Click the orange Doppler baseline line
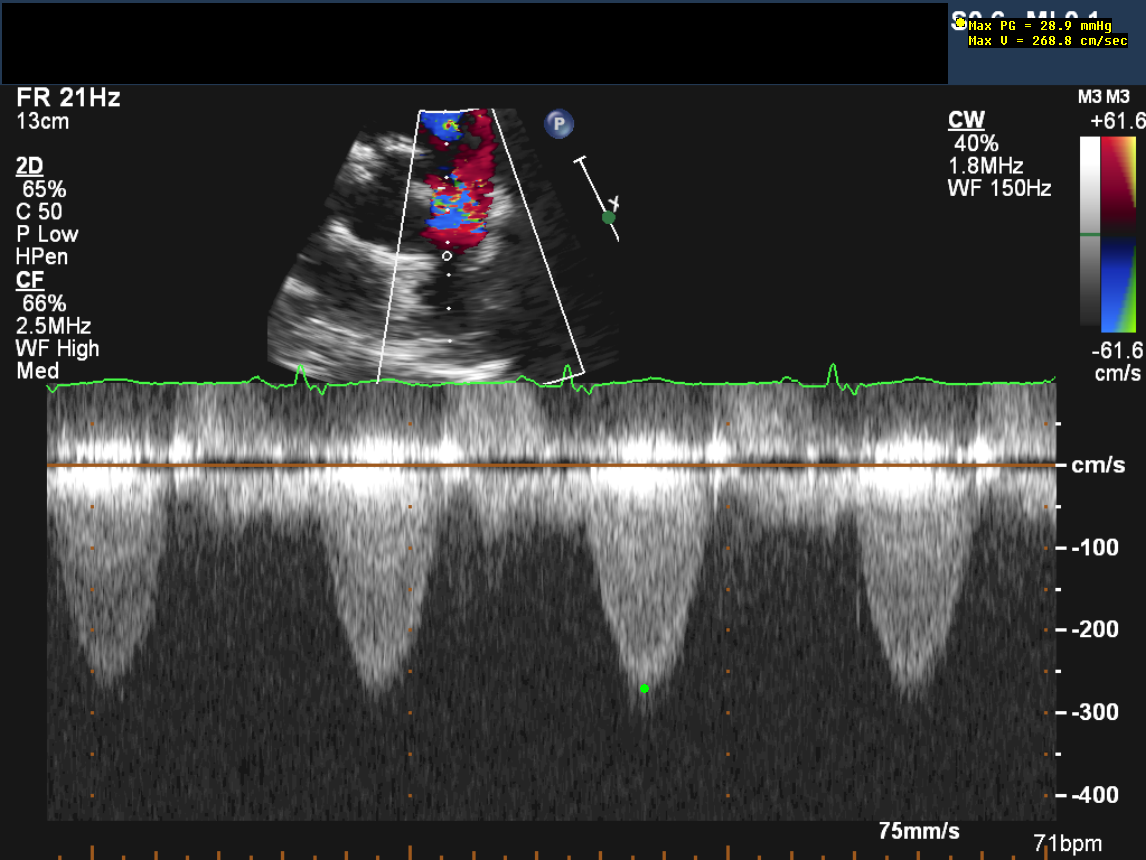Viewport: 1146px width, 860px height. [550, 465]
